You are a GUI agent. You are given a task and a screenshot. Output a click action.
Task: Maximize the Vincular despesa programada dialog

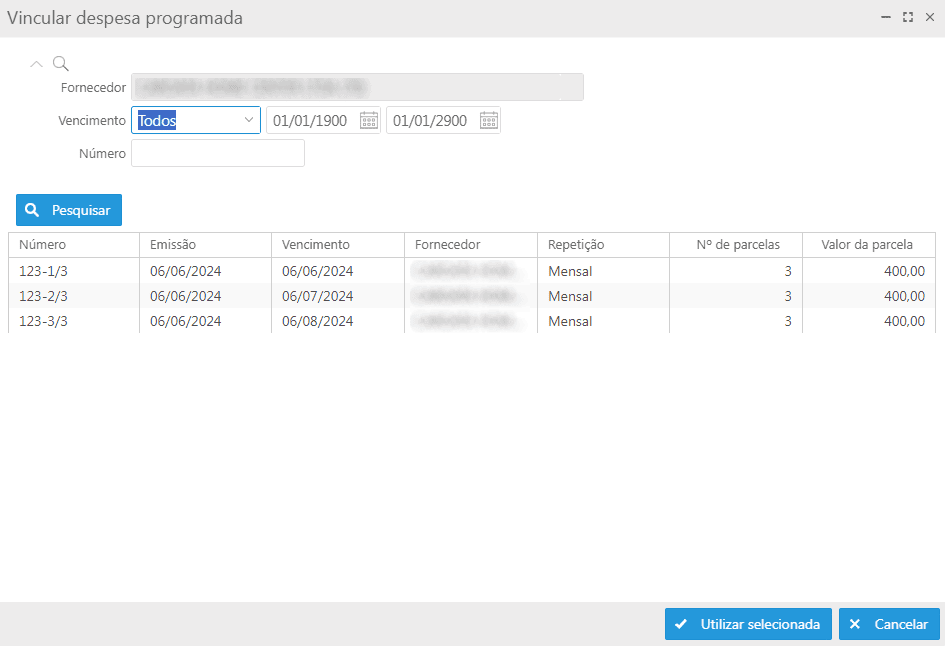tap(908, 18)
